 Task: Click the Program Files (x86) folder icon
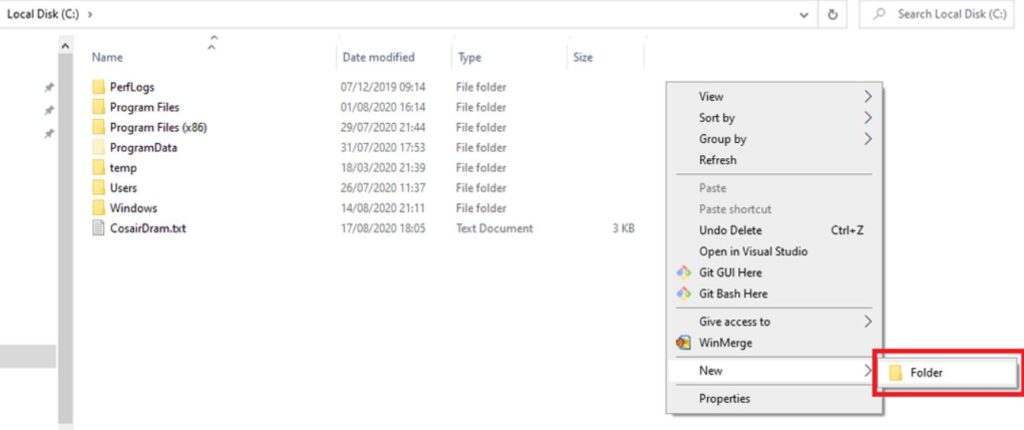[x=98, y=127]
